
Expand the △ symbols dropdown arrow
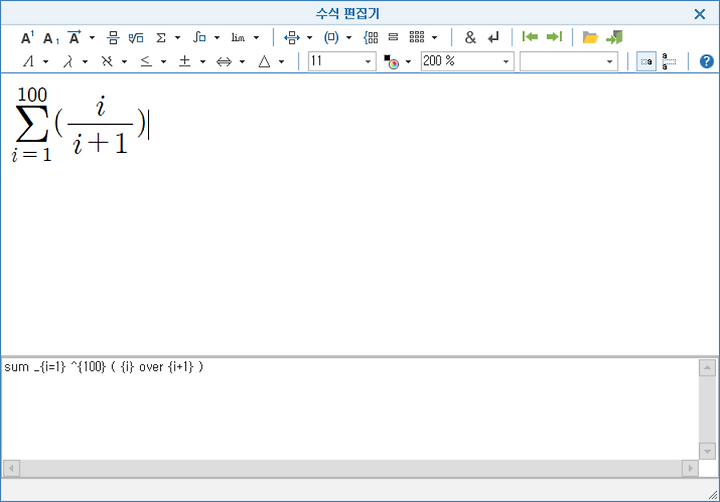(281, 62)
